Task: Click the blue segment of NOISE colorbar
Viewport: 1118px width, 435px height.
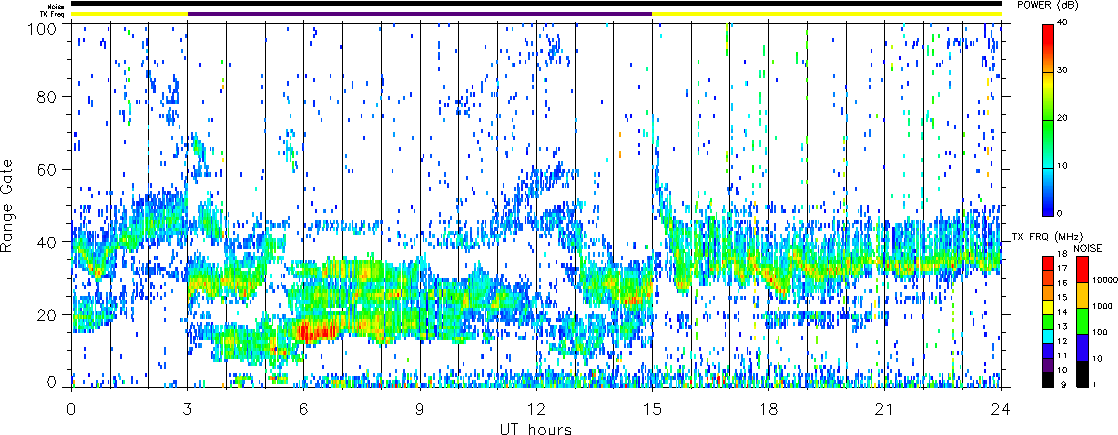Action: [x=1082, y=348]
